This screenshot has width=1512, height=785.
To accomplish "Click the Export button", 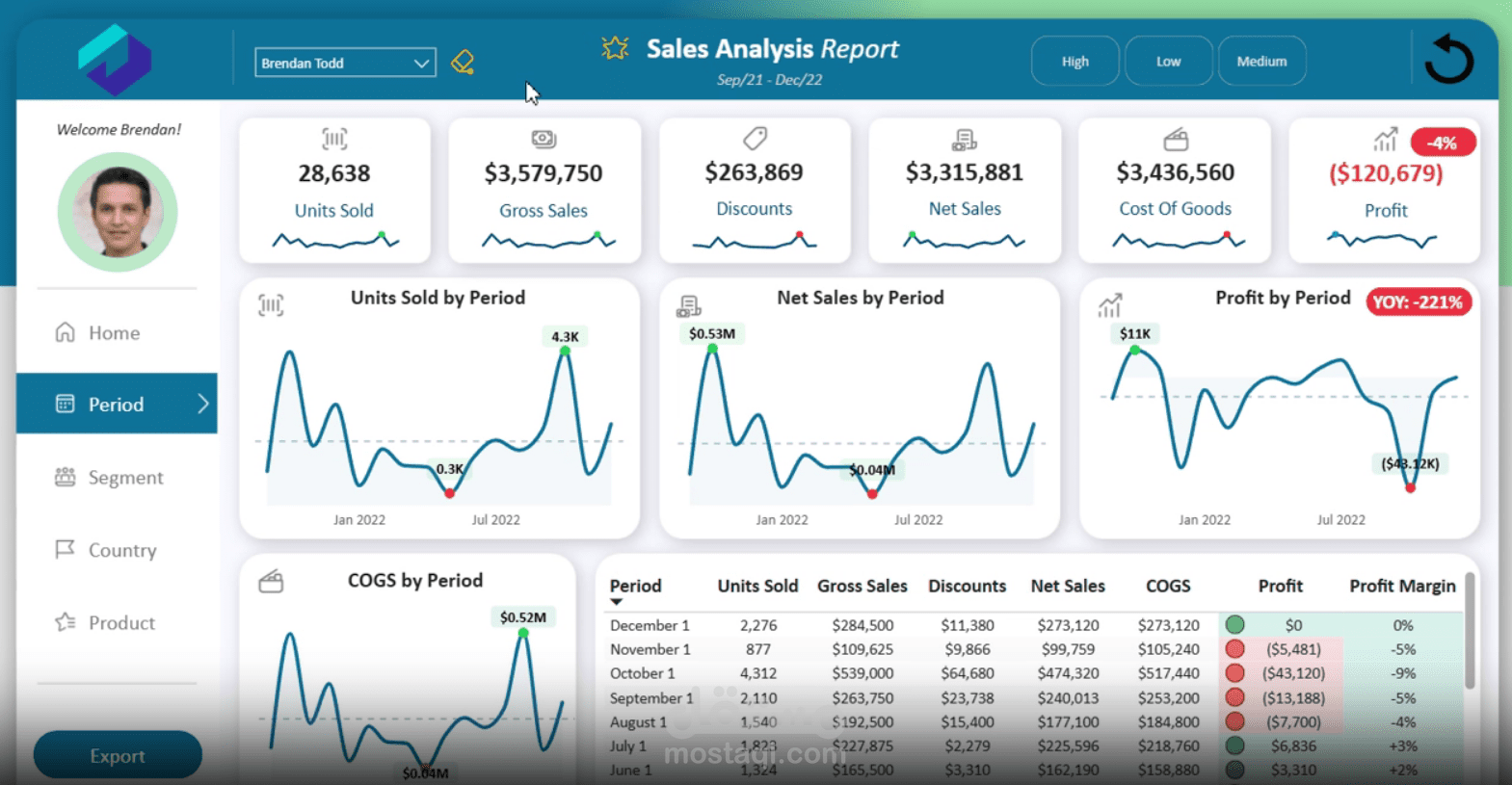I will tap(118, 755).
